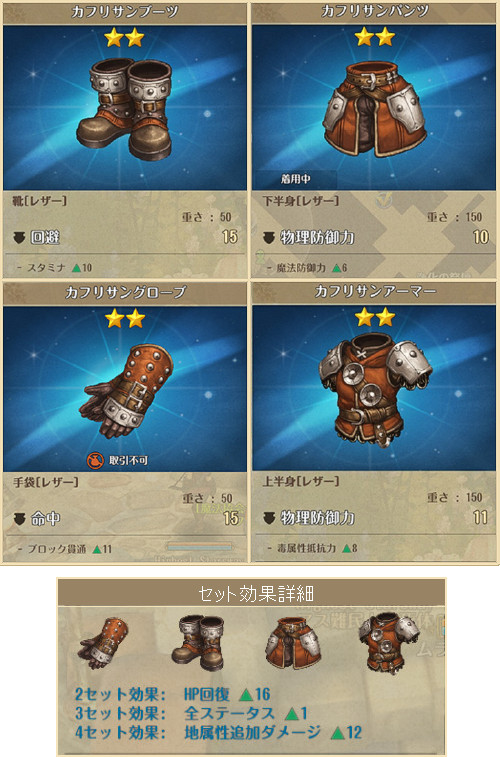This screenshot has height=757, width=500.
Task: Click the Kafrisun Boots item image
Action: (x=125, y=110)
